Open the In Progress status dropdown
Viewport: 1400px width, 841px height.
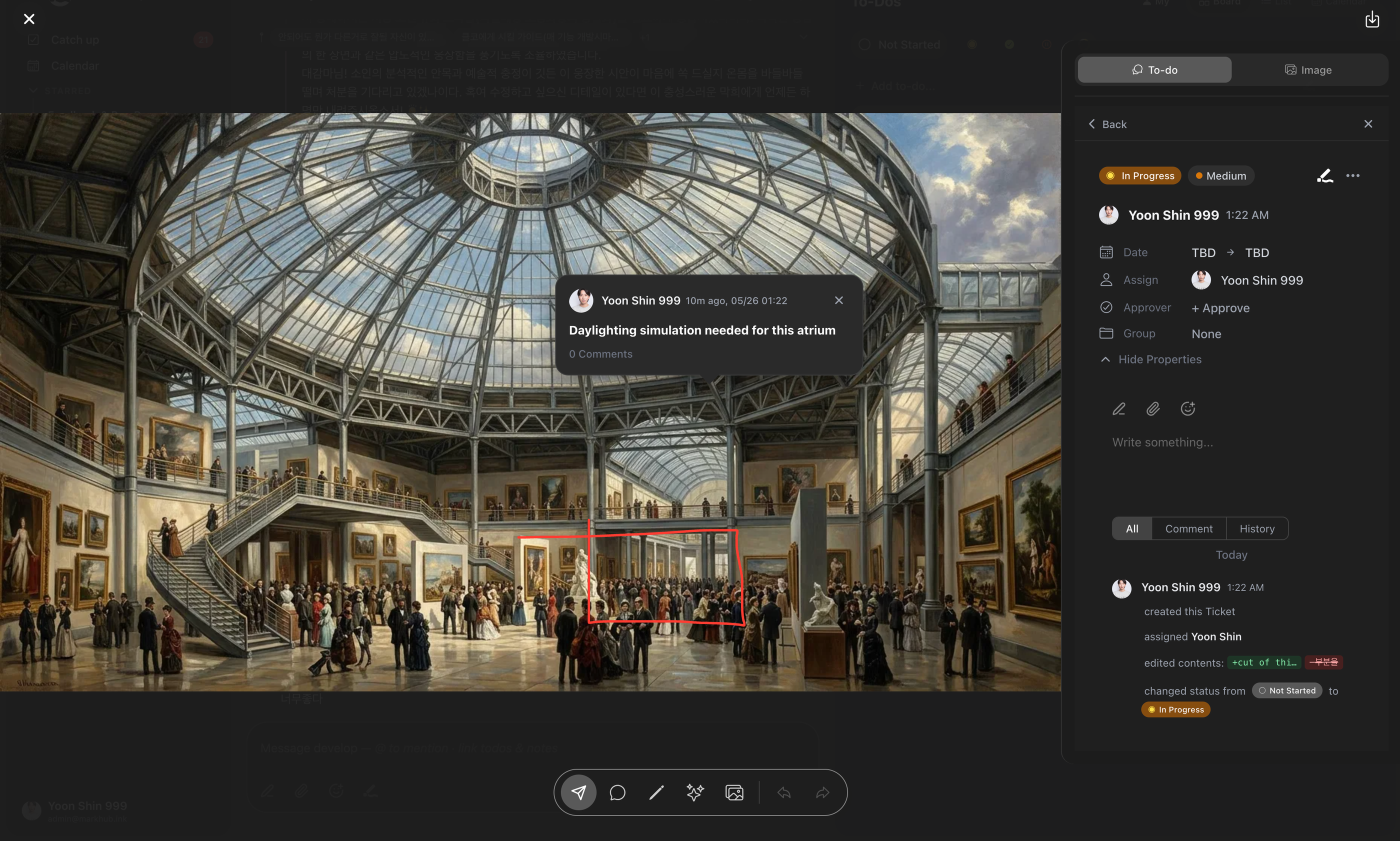click(x=1140, y=175)
